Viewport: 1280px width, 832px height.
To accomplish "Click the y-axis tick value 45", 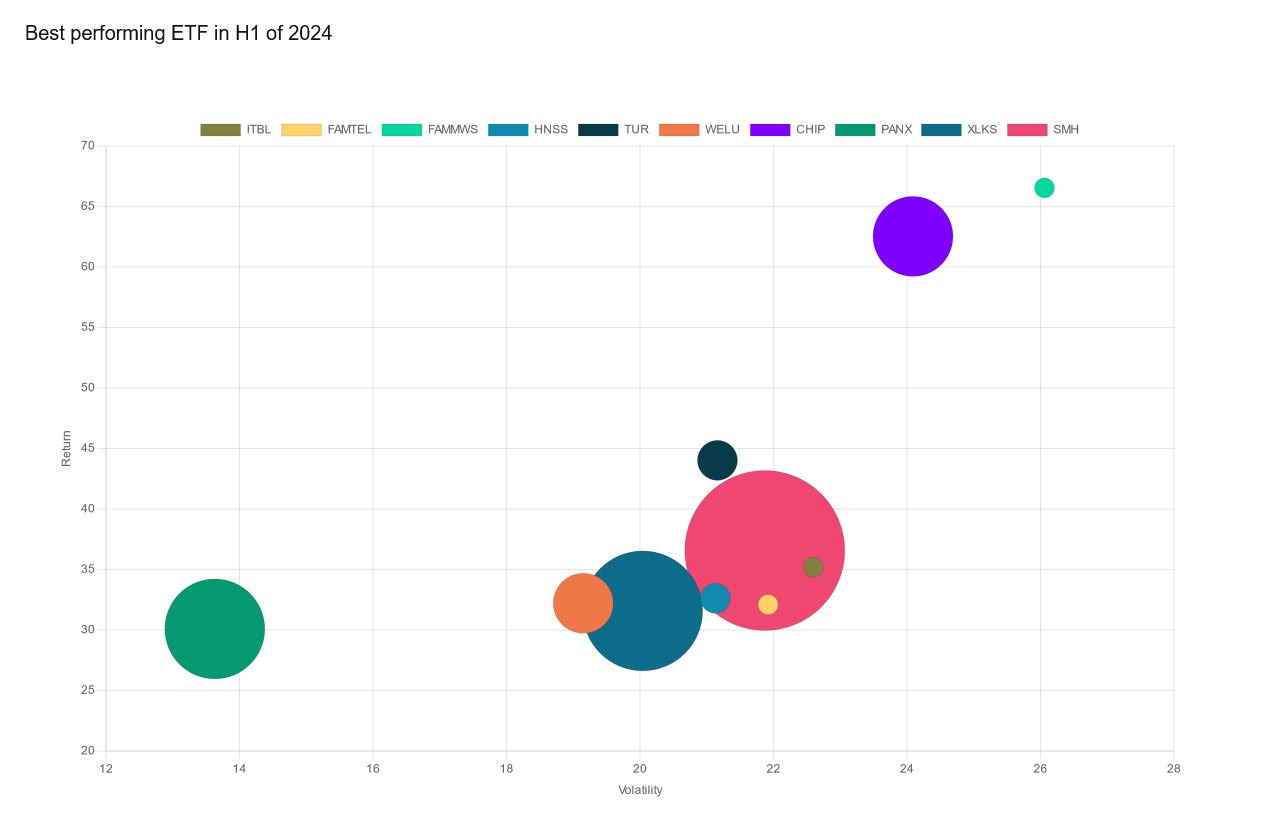I will coord(88,448).
